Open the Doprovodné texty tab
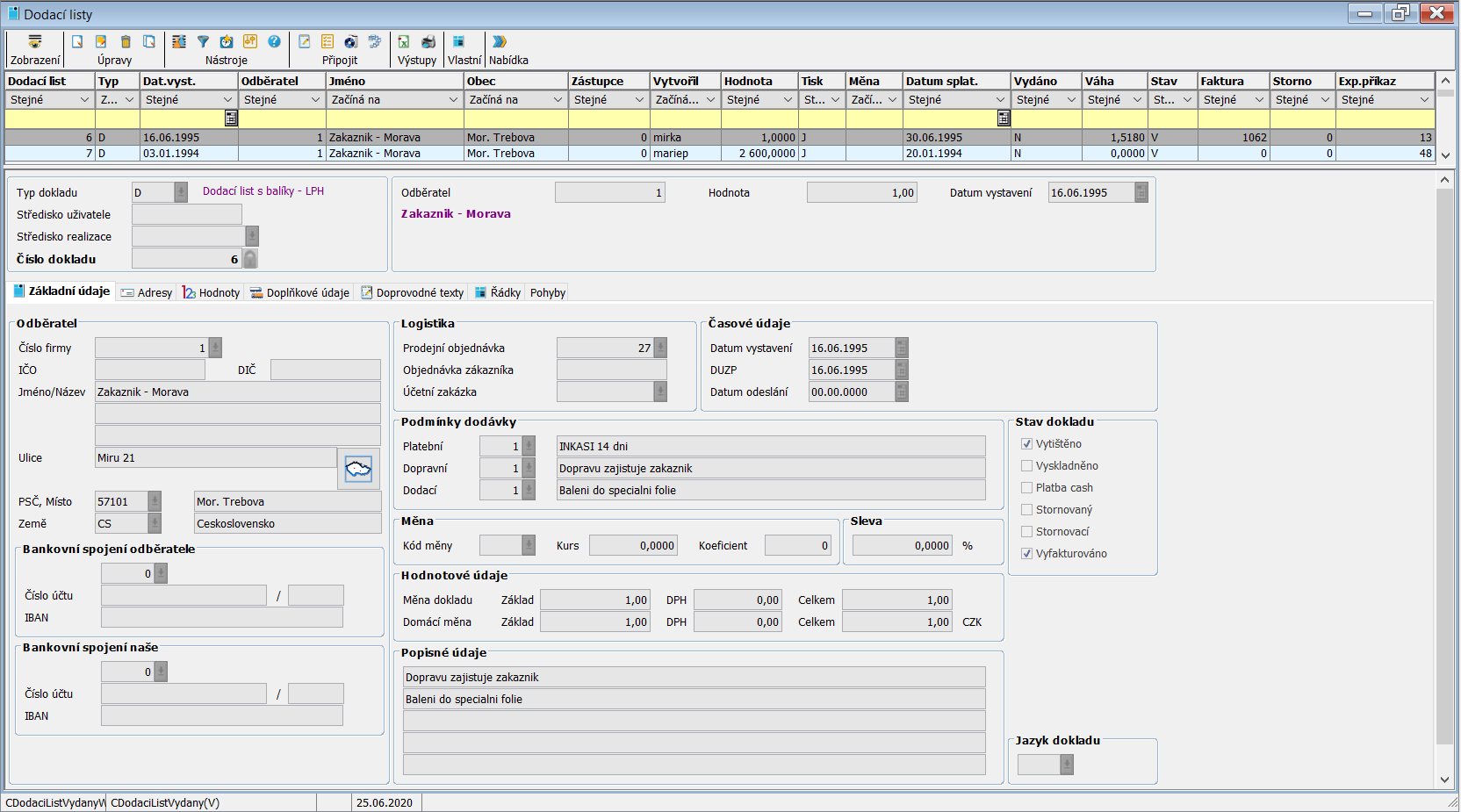The height and width of the screenshot is (812, 1461). coord(412,293)
